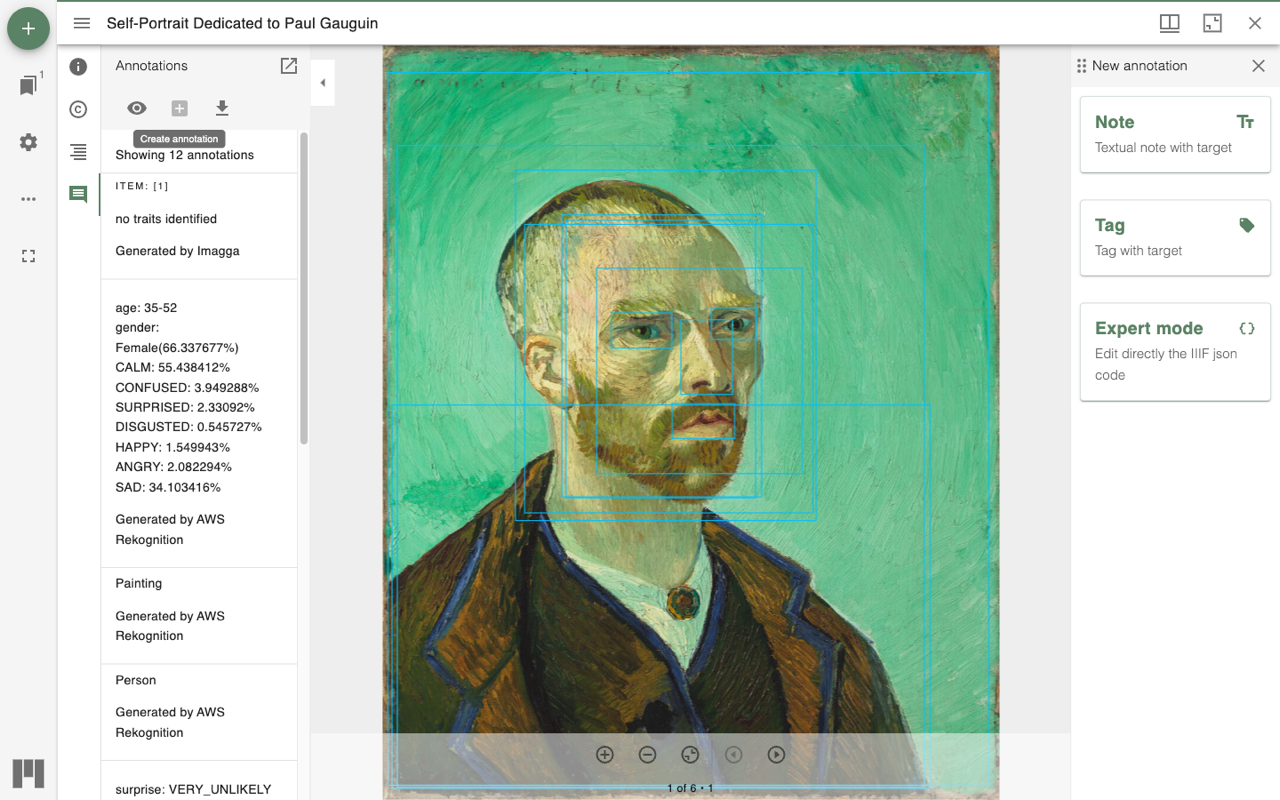The image size is (1280, 800).
Task: Close the Self-Portrait window
Action: (x=1255, y=23)
